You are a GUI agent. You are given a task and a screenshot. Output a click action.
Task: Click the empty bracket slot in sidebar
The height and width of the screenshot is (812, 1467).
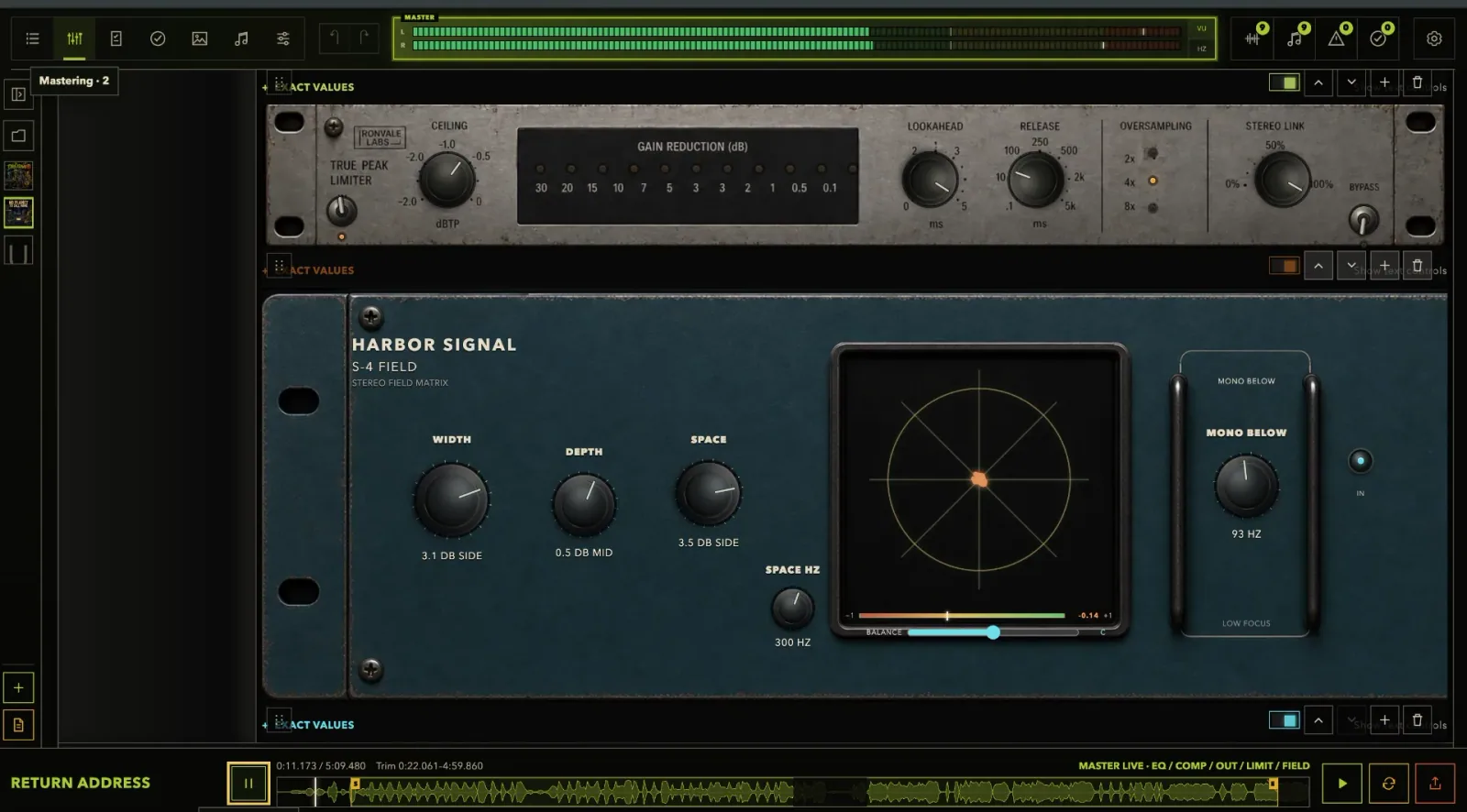[18, 250]
